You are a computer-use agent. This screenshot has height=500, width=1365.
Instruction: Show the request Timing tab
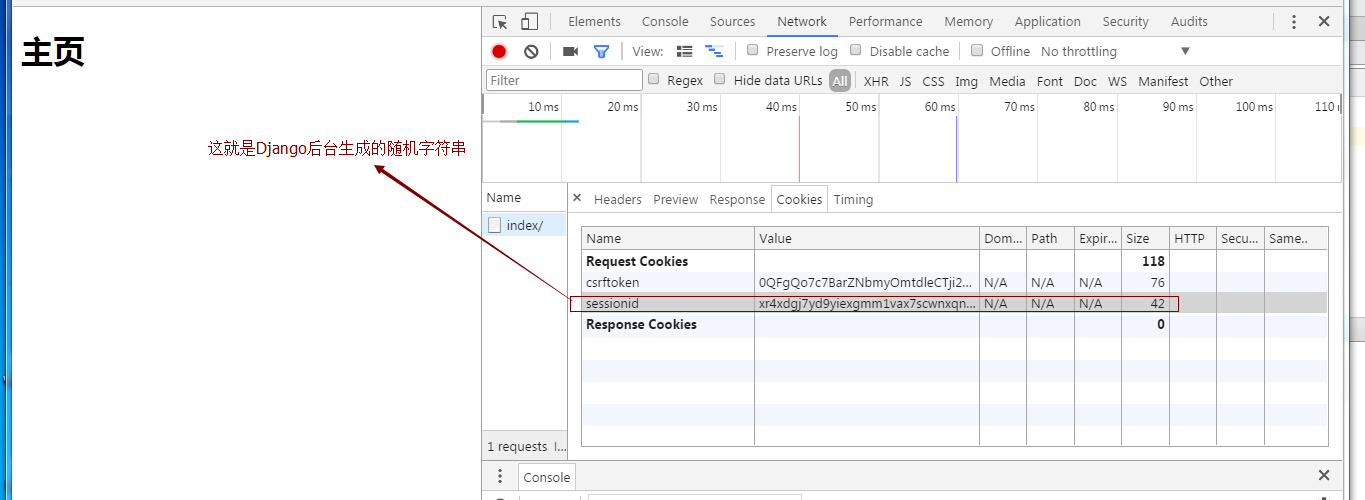point(853,200)
